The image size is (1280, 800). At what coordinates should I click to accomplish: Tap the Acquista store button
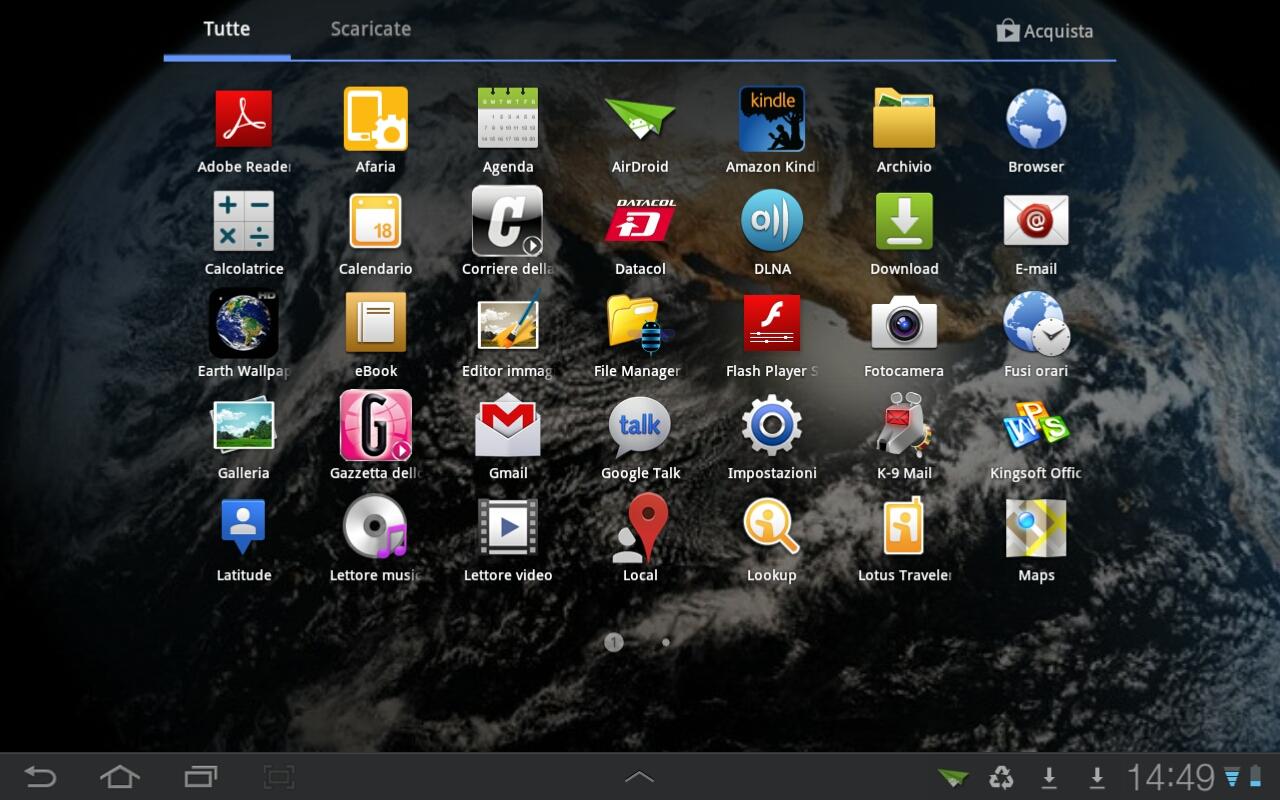1045,31
